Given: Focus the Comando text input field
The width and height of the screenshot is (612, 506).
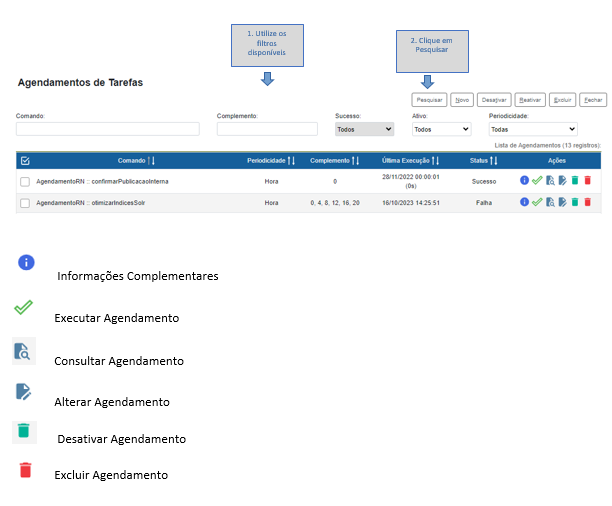Looking at the screenshot, I should (107, 129).
